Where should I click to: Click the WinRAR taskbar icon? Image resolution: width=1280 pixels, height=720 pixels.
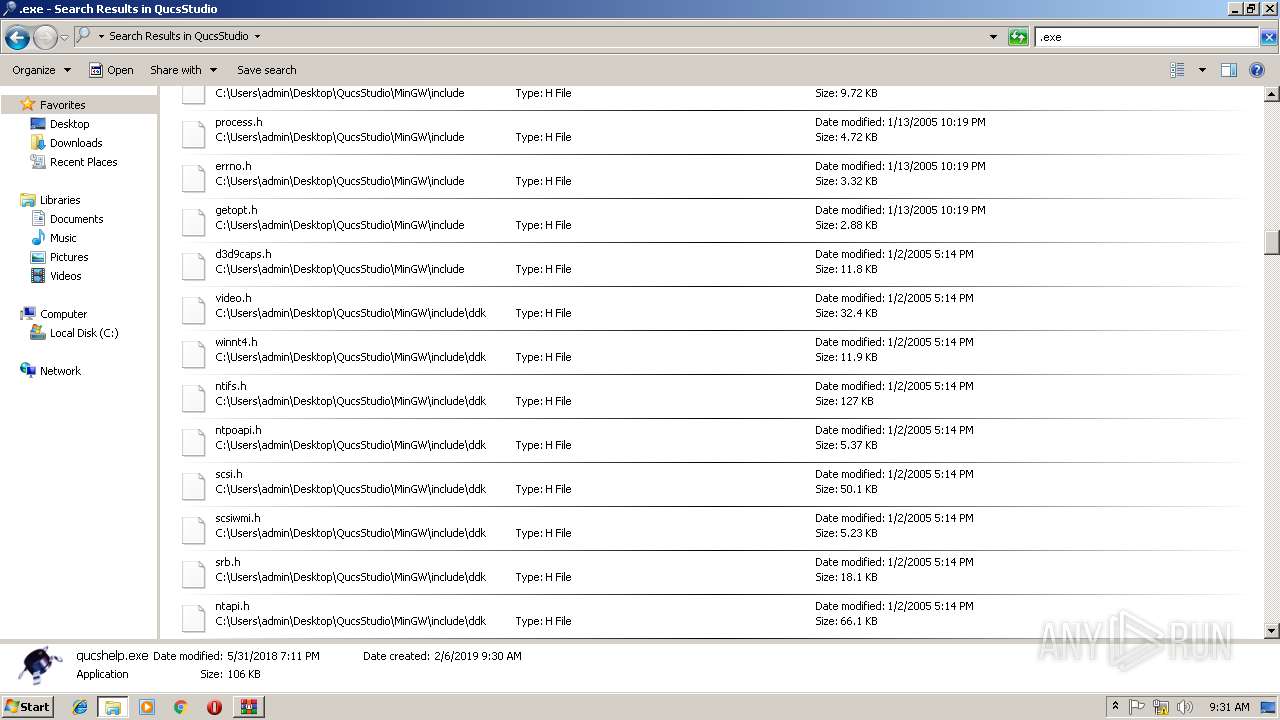[248, 707]
